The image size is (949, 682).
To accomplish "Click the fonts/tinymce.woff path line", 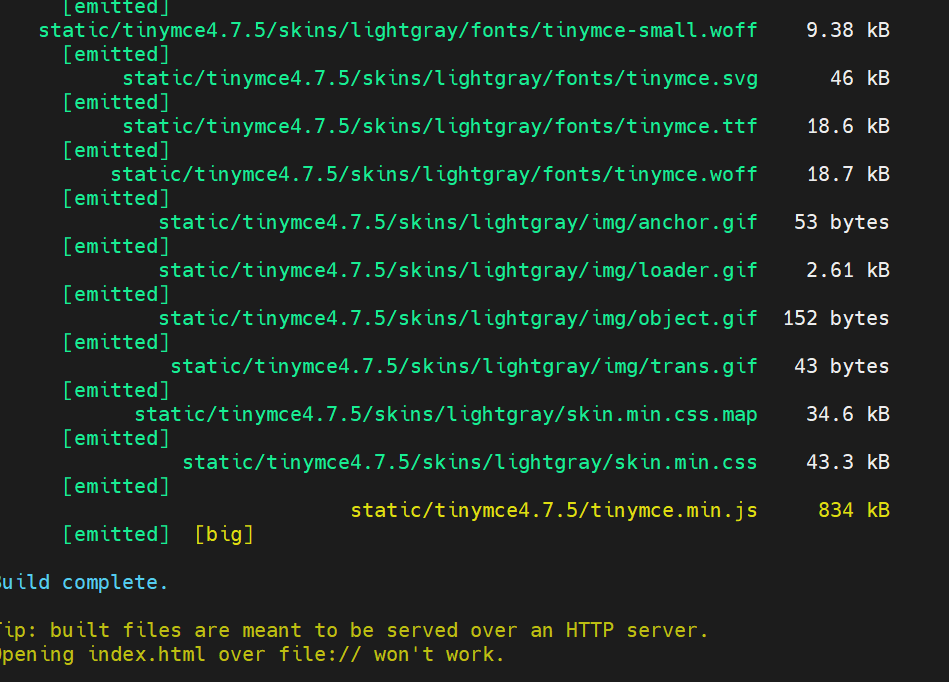I will pos(434,174).
